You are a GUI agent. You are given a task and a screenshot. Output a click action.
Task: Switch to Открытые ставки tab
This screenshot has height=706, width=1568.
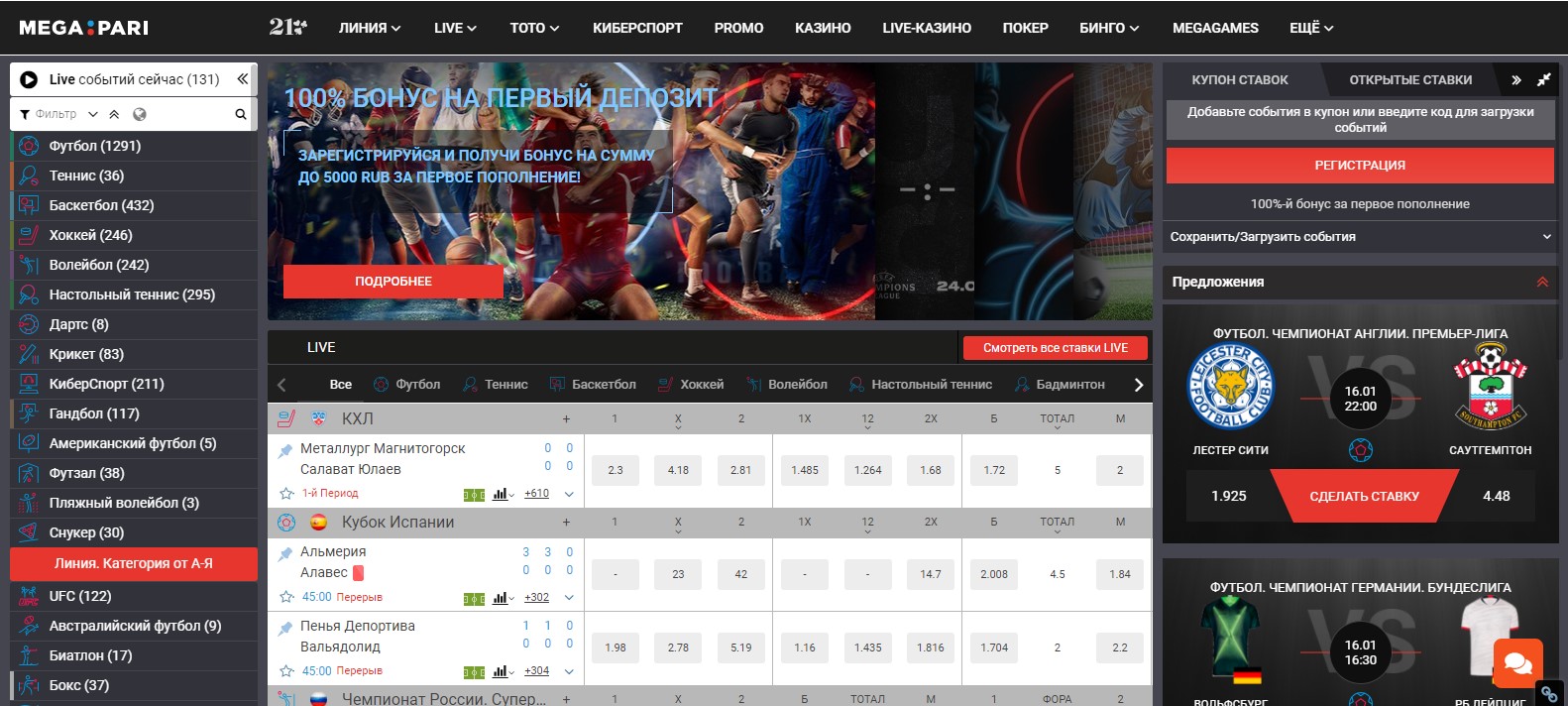(1410, 79)
